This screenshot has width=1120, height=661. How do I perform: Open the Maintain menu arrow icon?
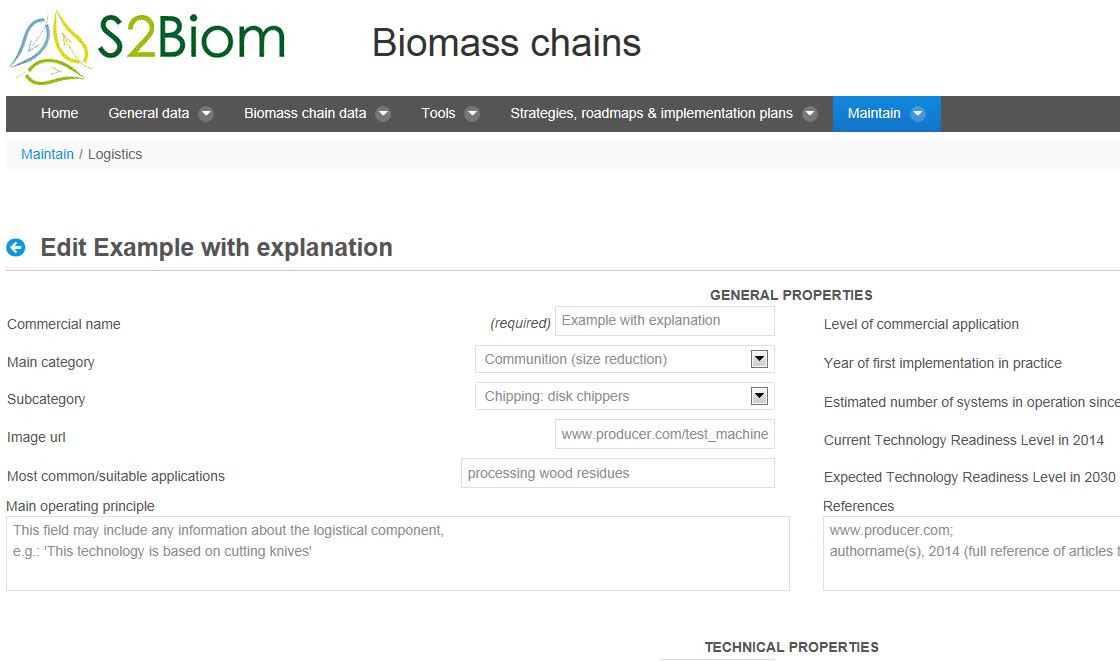[918, 114]
